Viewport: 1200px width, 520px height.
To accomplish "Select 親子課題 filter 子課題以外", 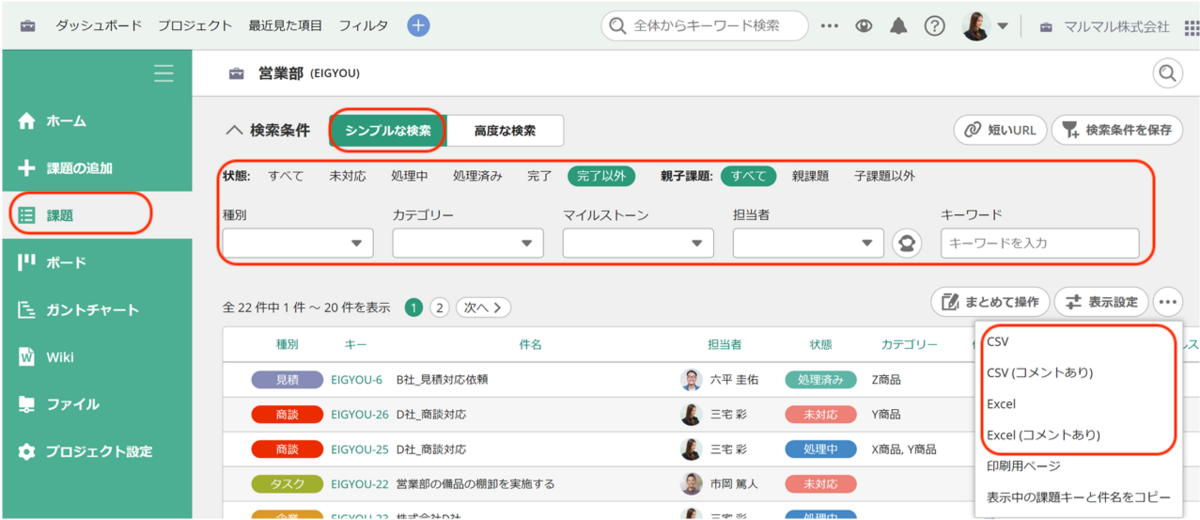I will click(x=884, y=176).
